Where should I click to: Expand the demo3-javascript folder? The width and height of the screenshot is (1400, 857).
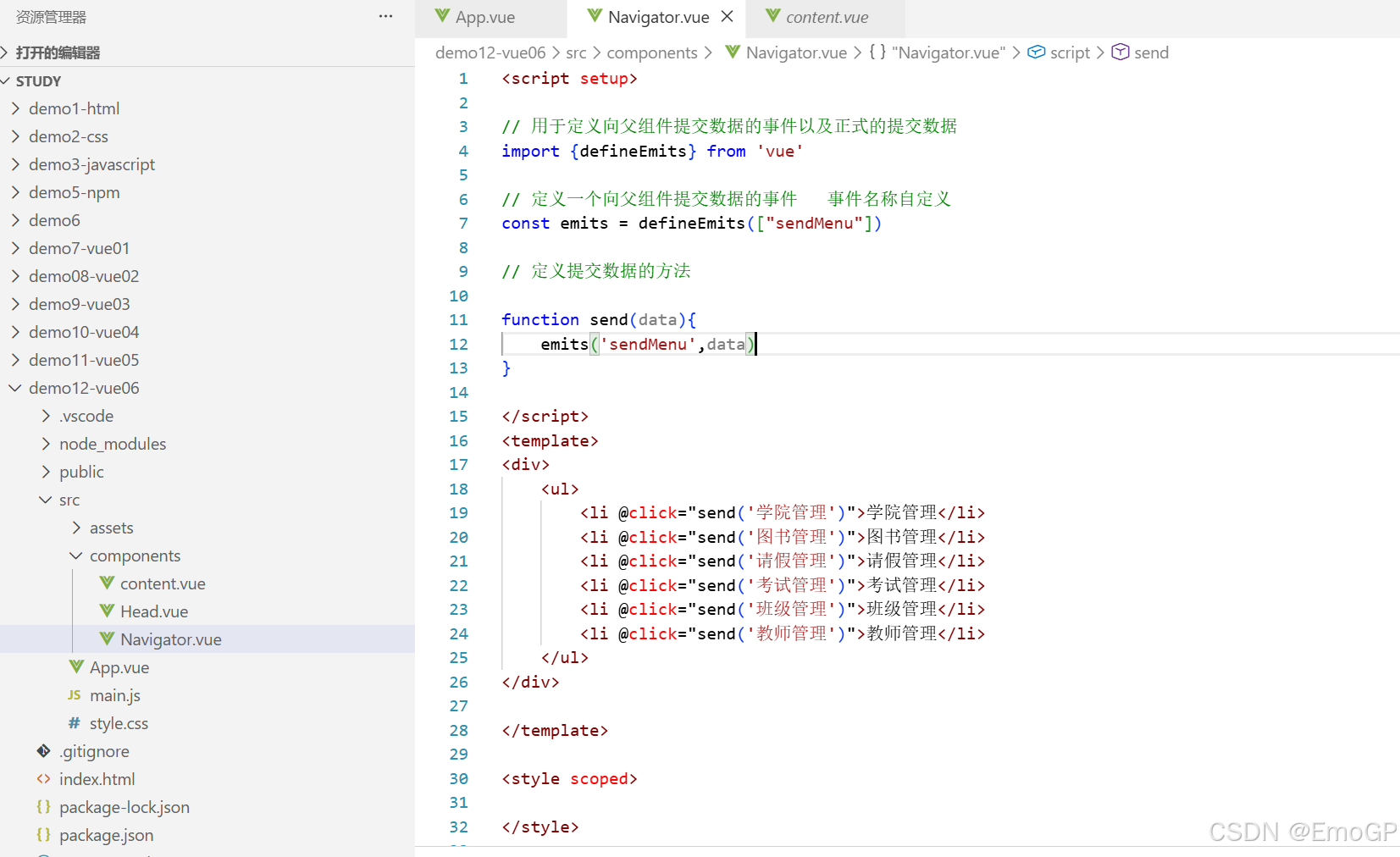tap(208, 164)
